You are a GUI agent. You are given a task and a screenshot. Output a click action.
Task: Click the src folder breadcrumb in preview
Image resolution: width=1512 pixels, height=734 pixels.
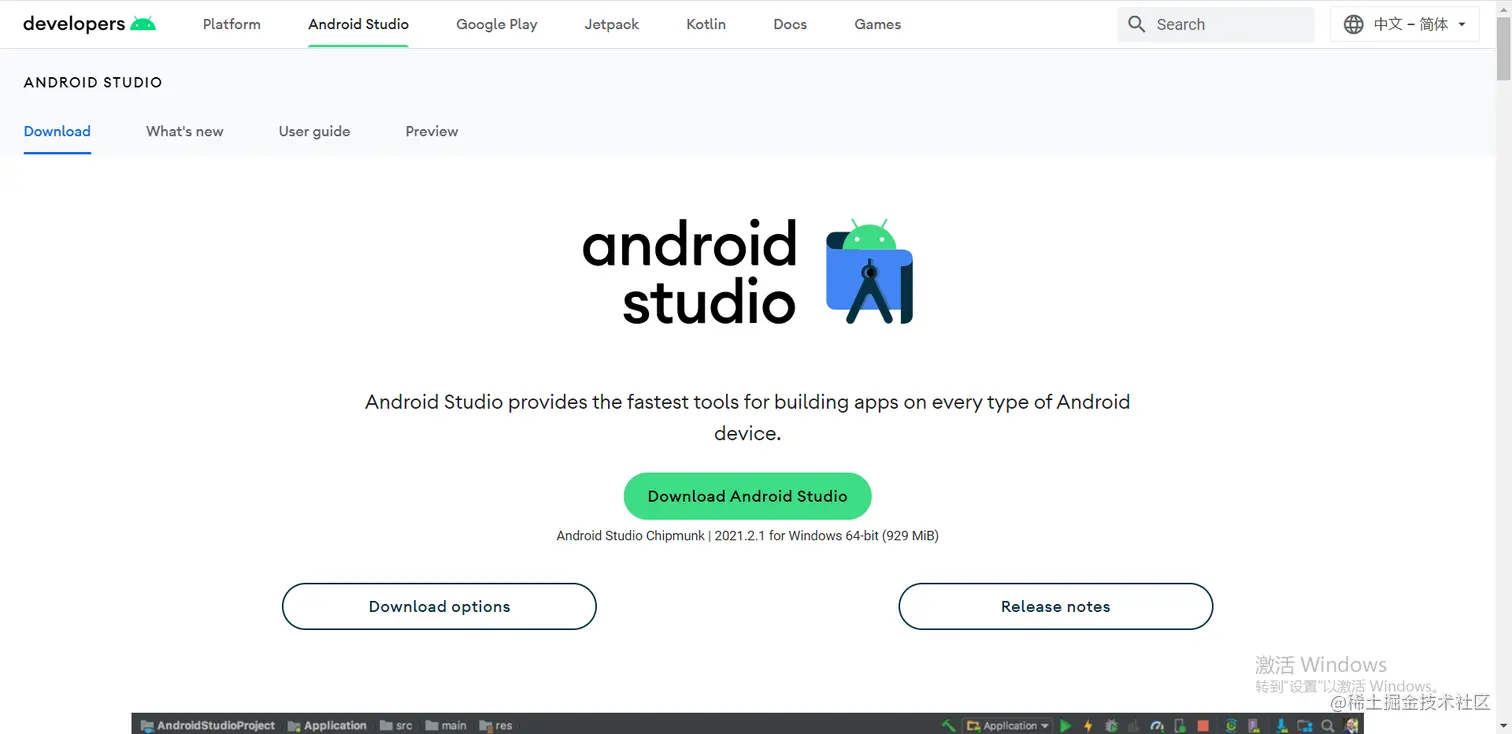pos(396,726)
